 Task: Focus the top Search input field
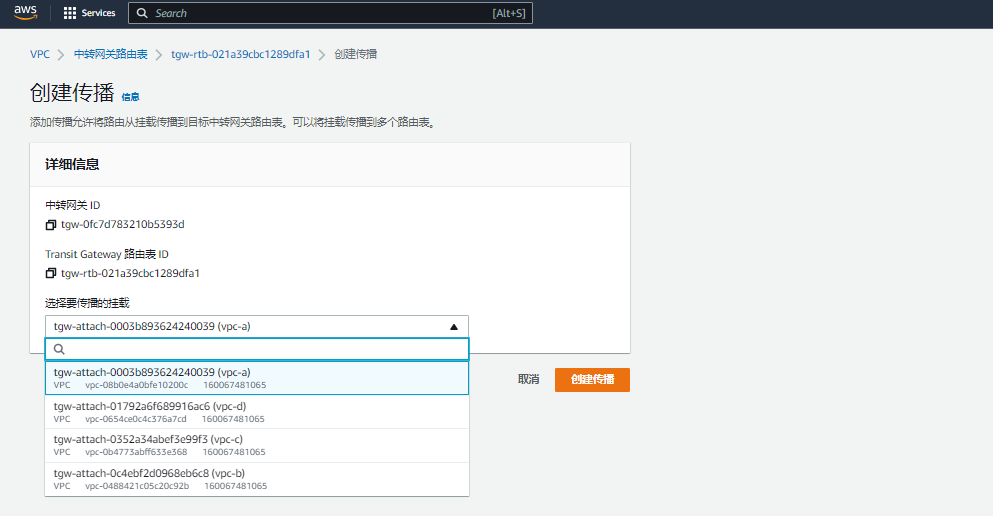point(330,13)
